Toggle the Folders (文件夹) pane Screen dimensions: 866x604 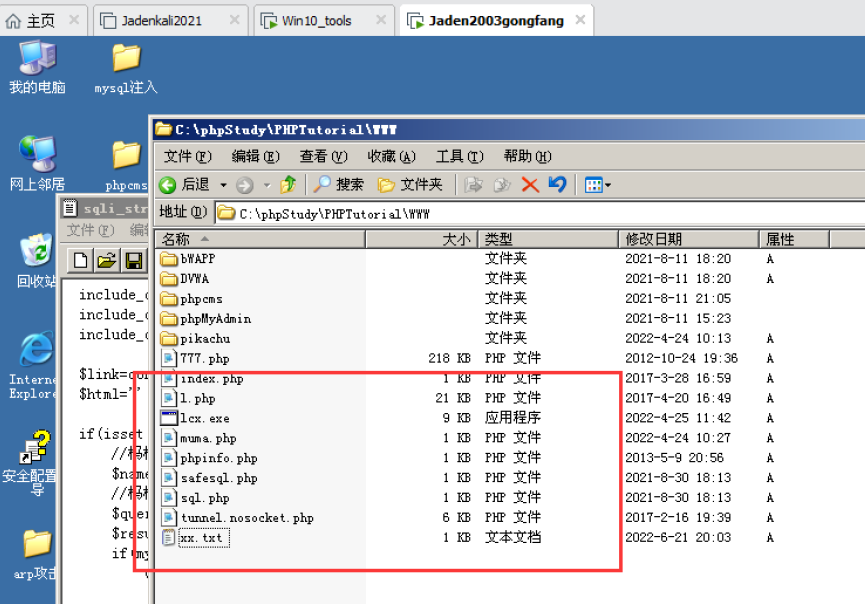click(410, 185)
